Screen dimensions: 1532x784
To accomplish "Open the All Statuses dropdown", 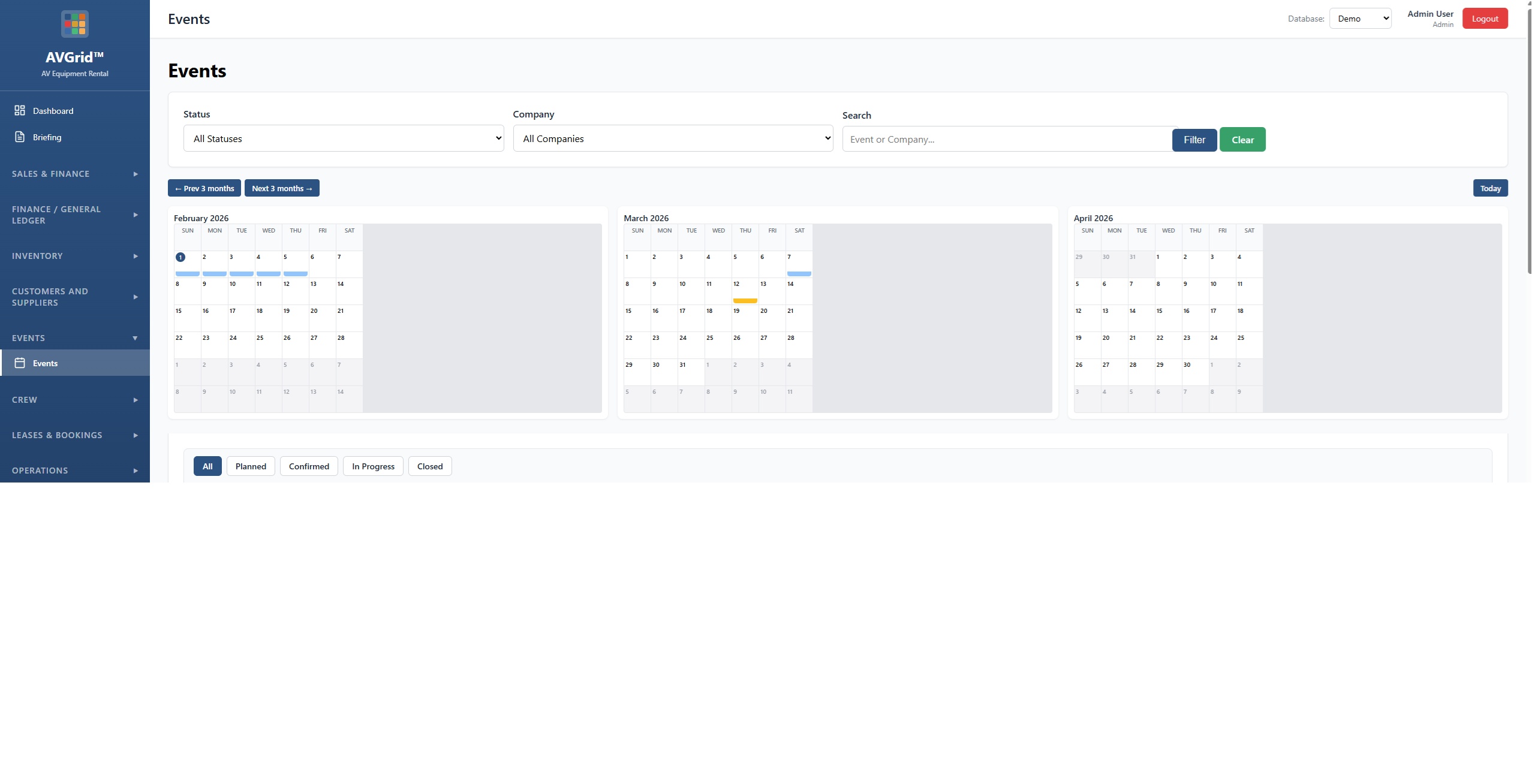I will 344,138.
